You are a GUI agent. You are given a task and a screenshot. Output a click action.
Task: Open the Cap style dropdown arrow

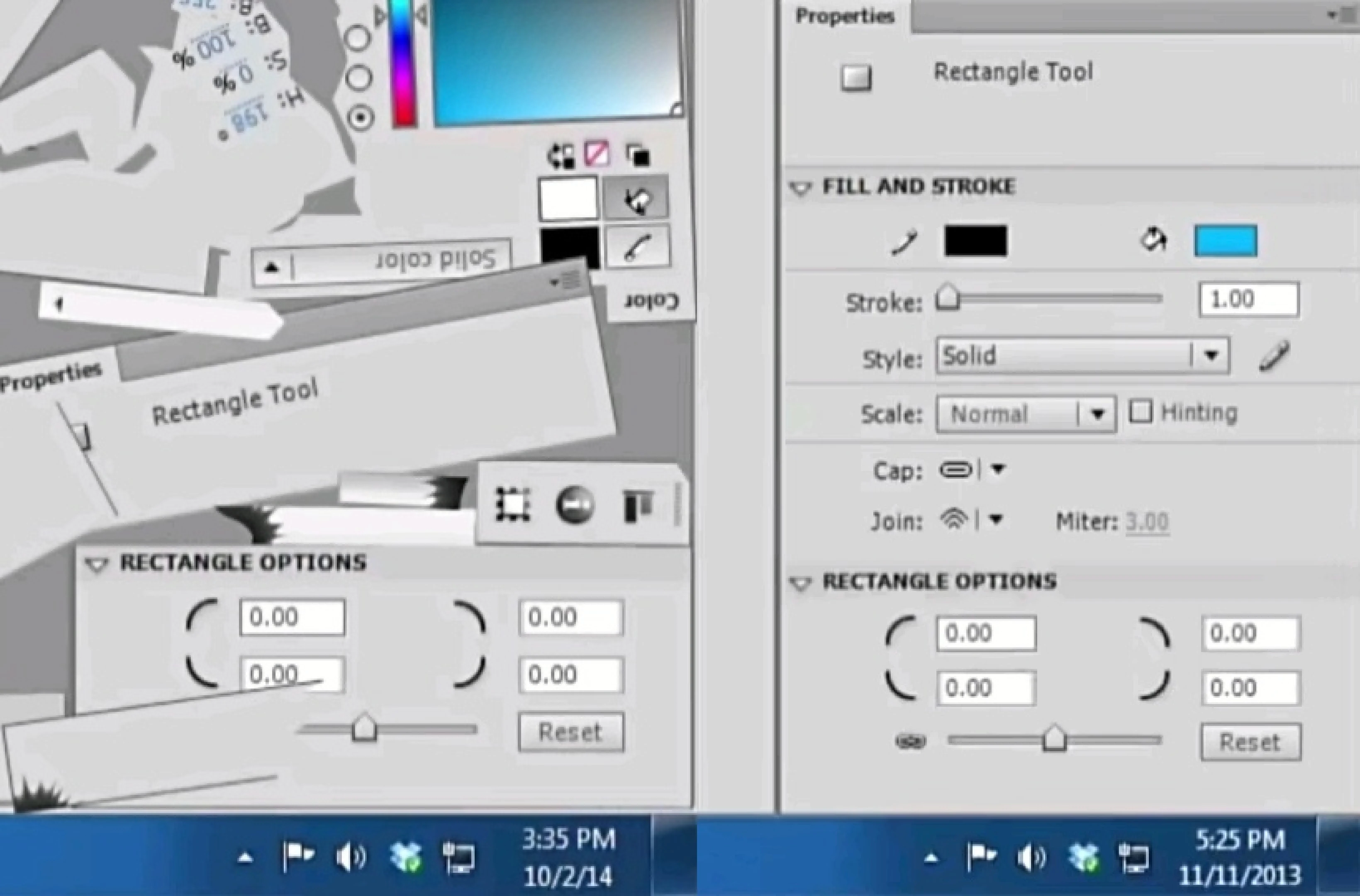(998, 469)
